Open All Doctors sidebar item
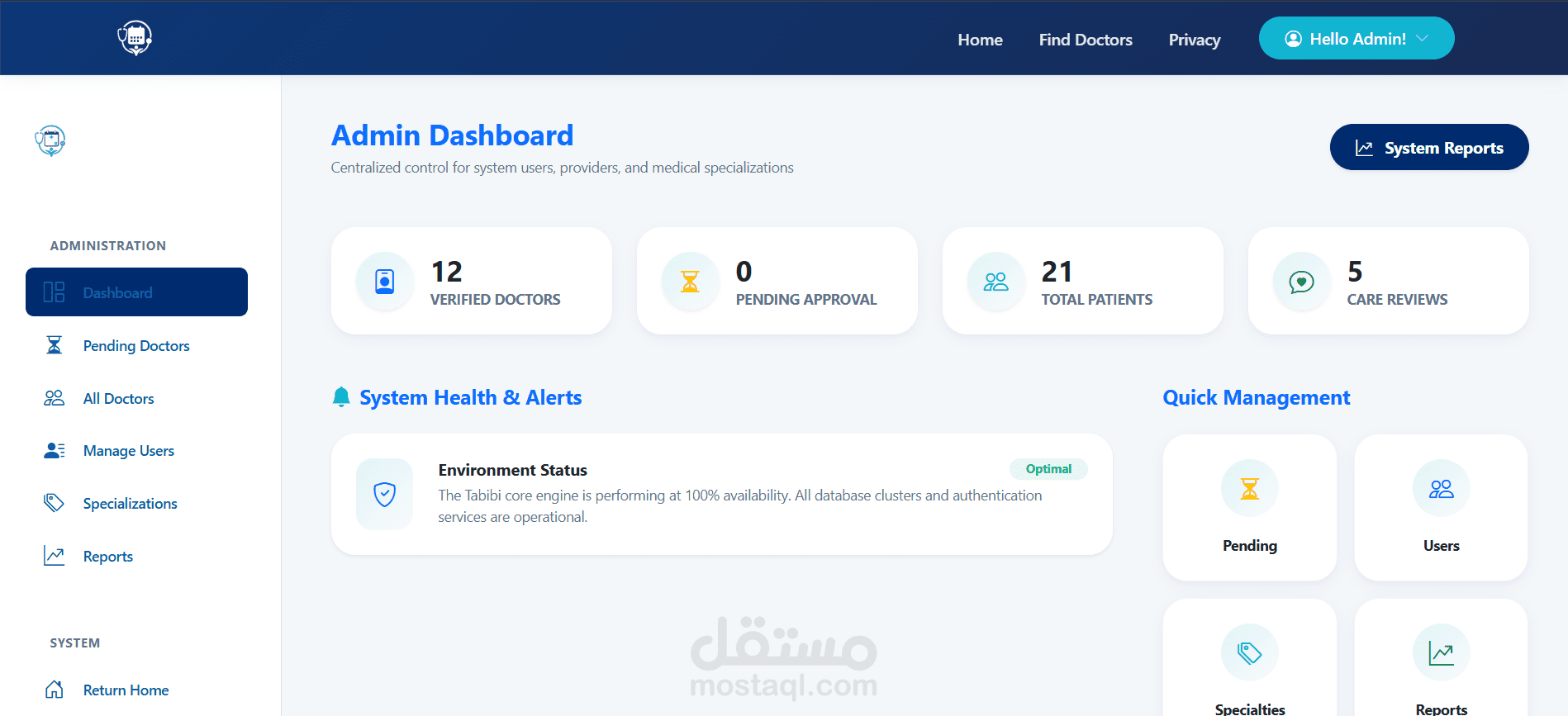 (x=136, y=398)
